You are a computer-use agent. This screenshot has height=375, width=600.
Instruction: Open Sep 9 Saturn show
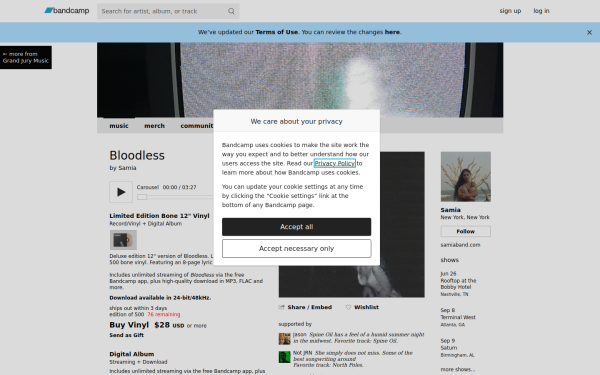click(x=457, y=347)
